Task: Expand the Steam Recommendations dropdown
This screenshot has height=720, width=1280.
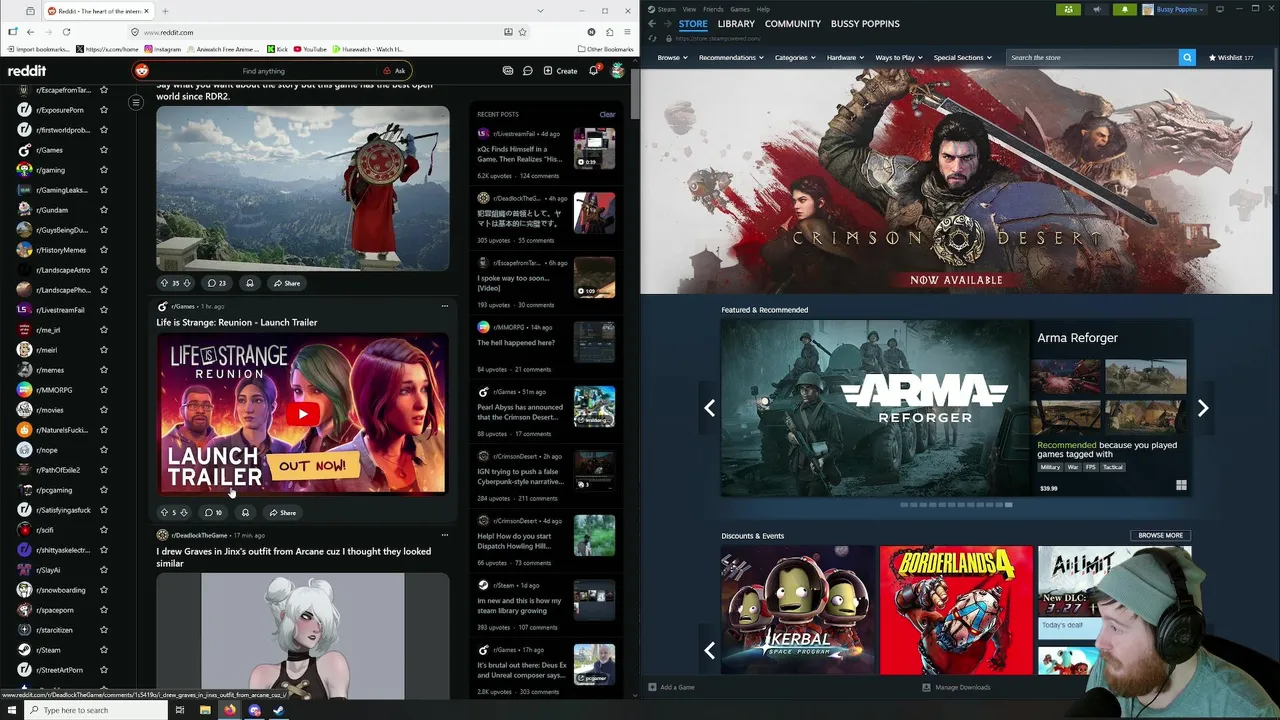Action: [x=731, y=57]
